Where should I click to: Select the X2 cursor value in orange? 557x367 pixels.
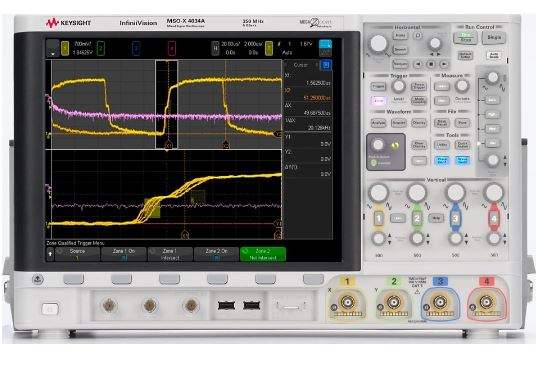(x=317, y=98)
